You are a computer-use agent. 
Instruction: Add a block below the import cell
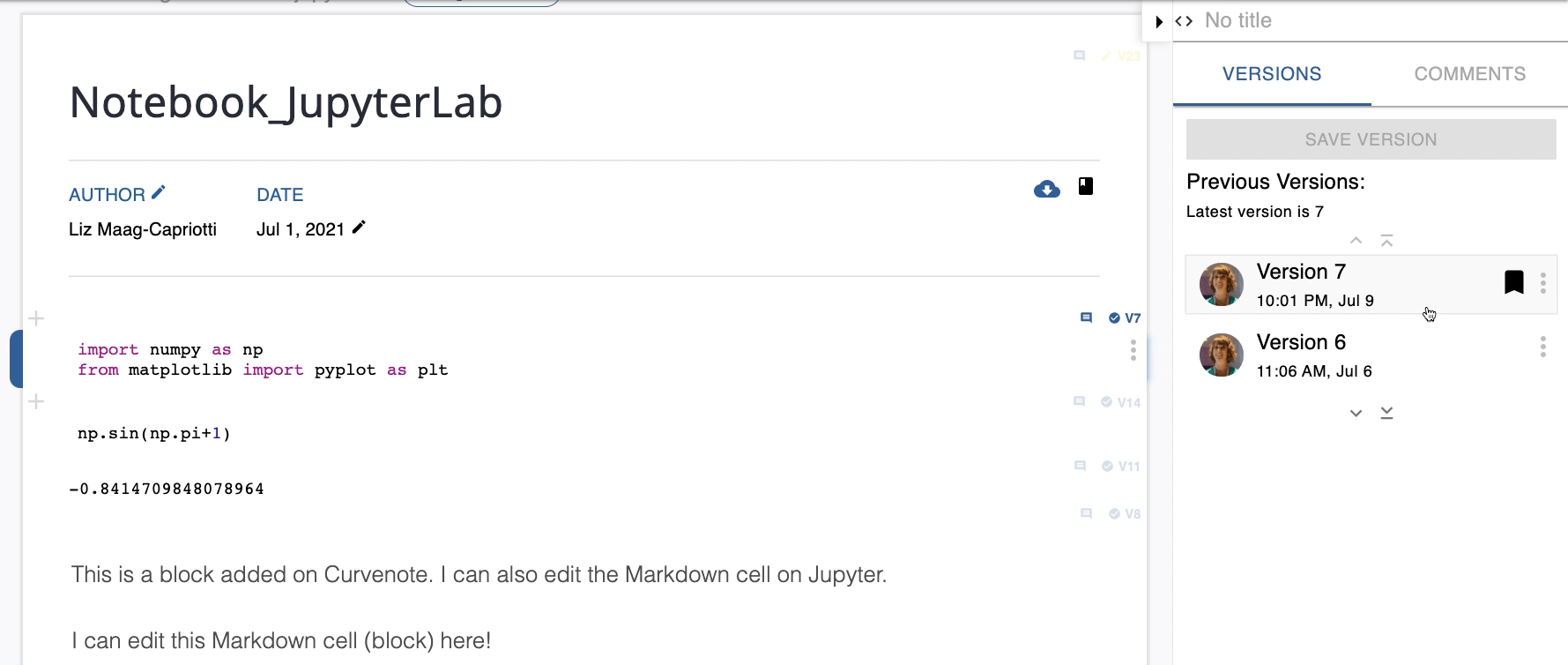pos(36,402)
